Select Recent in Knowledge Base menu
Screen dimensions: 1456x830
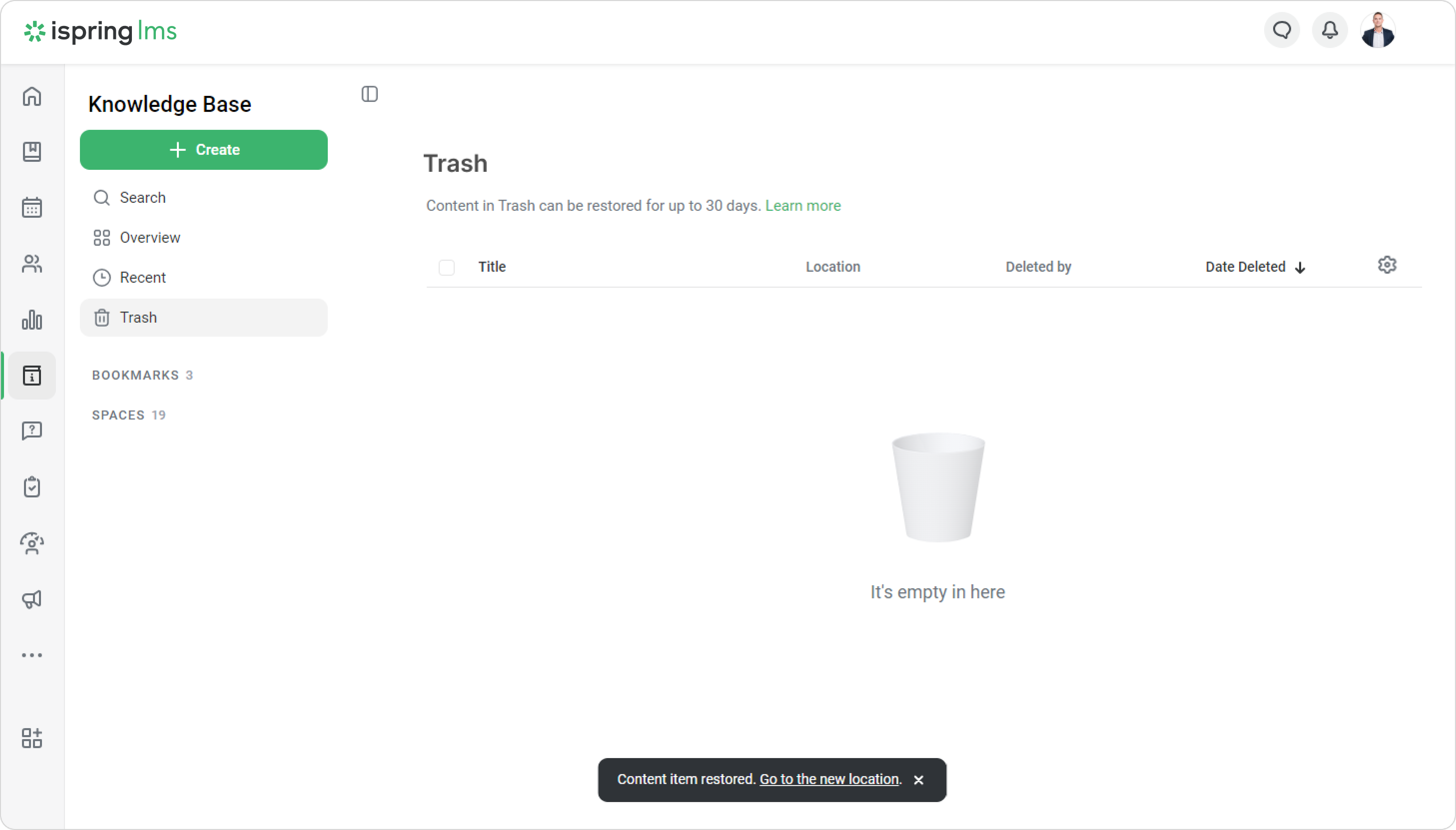pos(142,278)
